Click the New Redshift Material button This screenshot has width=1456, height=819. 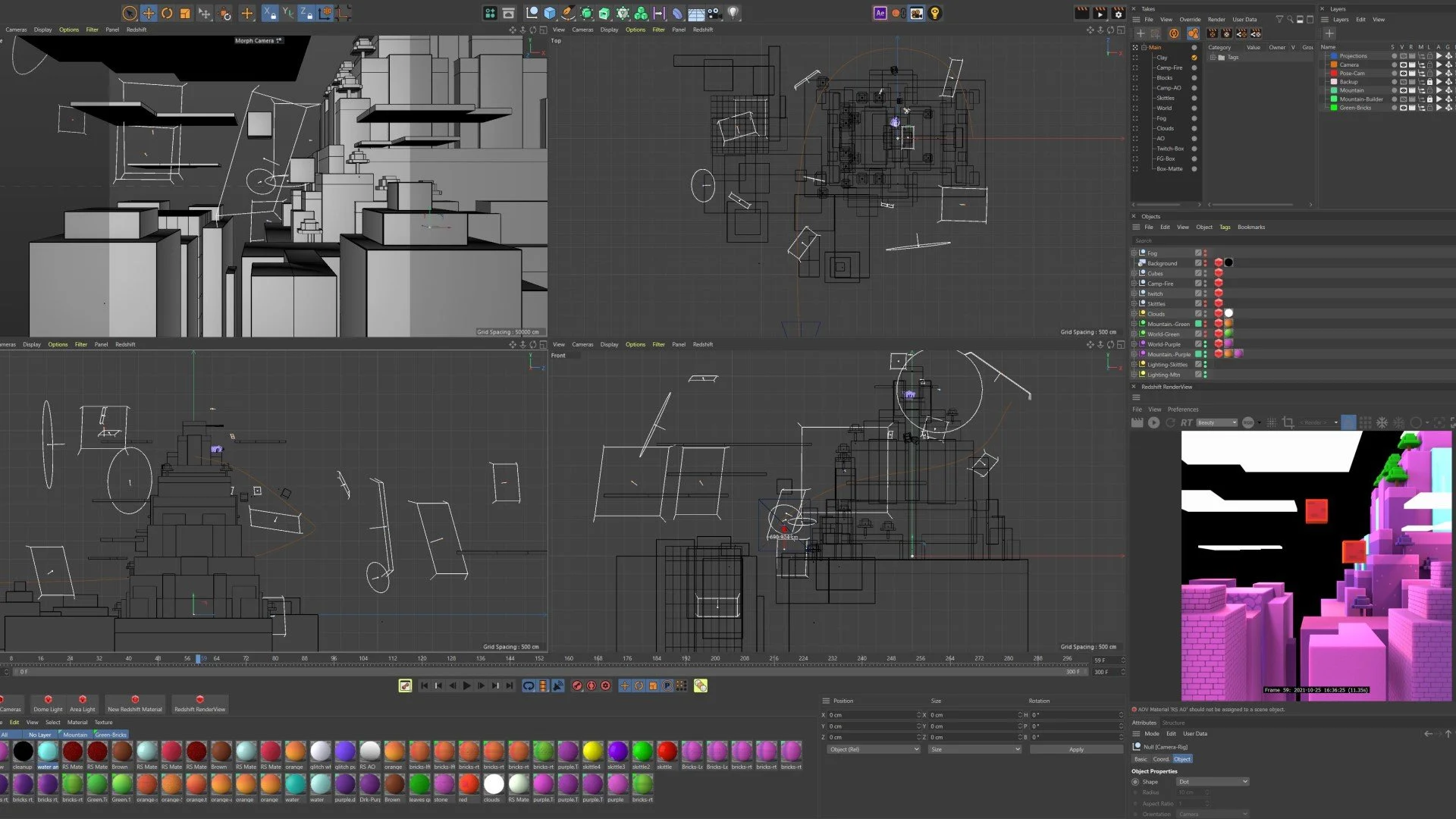tap(135, 704)
